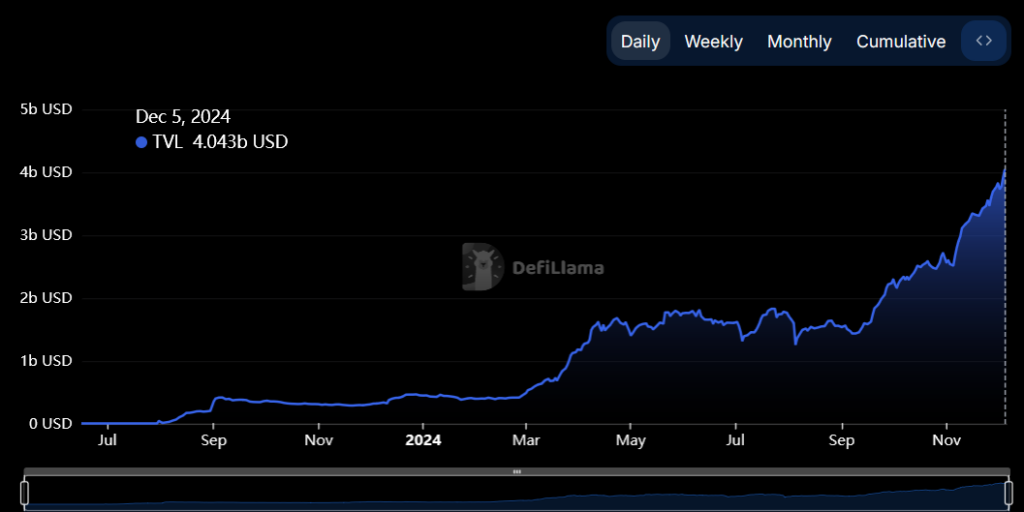Click the 'Nov' label left of '2024'

point(319,440)
